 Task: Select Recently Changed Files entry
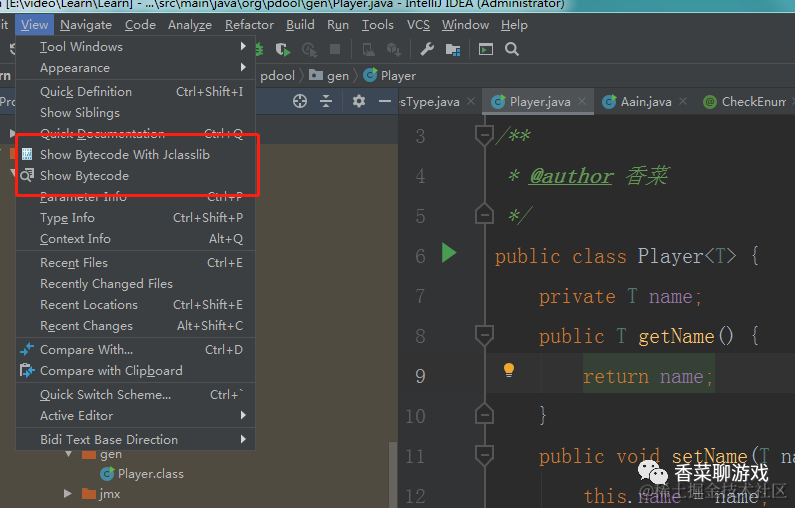135,284
